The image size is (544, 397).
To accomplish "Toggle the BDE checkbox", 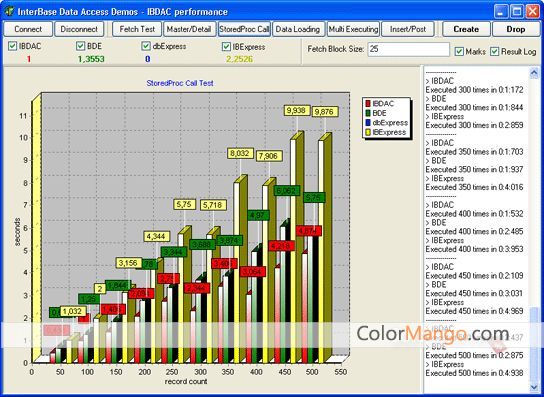I will [80, 46].
